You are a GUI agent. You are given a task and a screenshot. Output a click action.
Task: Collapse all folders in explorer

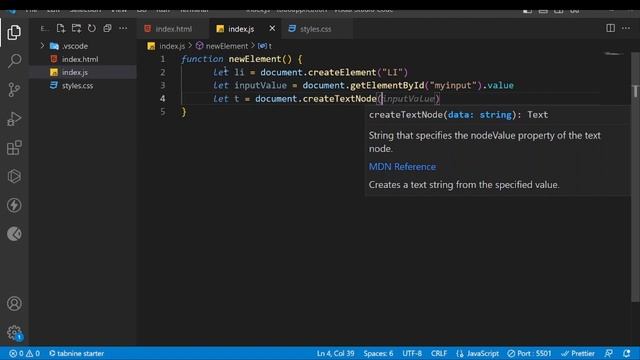(x=107, y=28)
